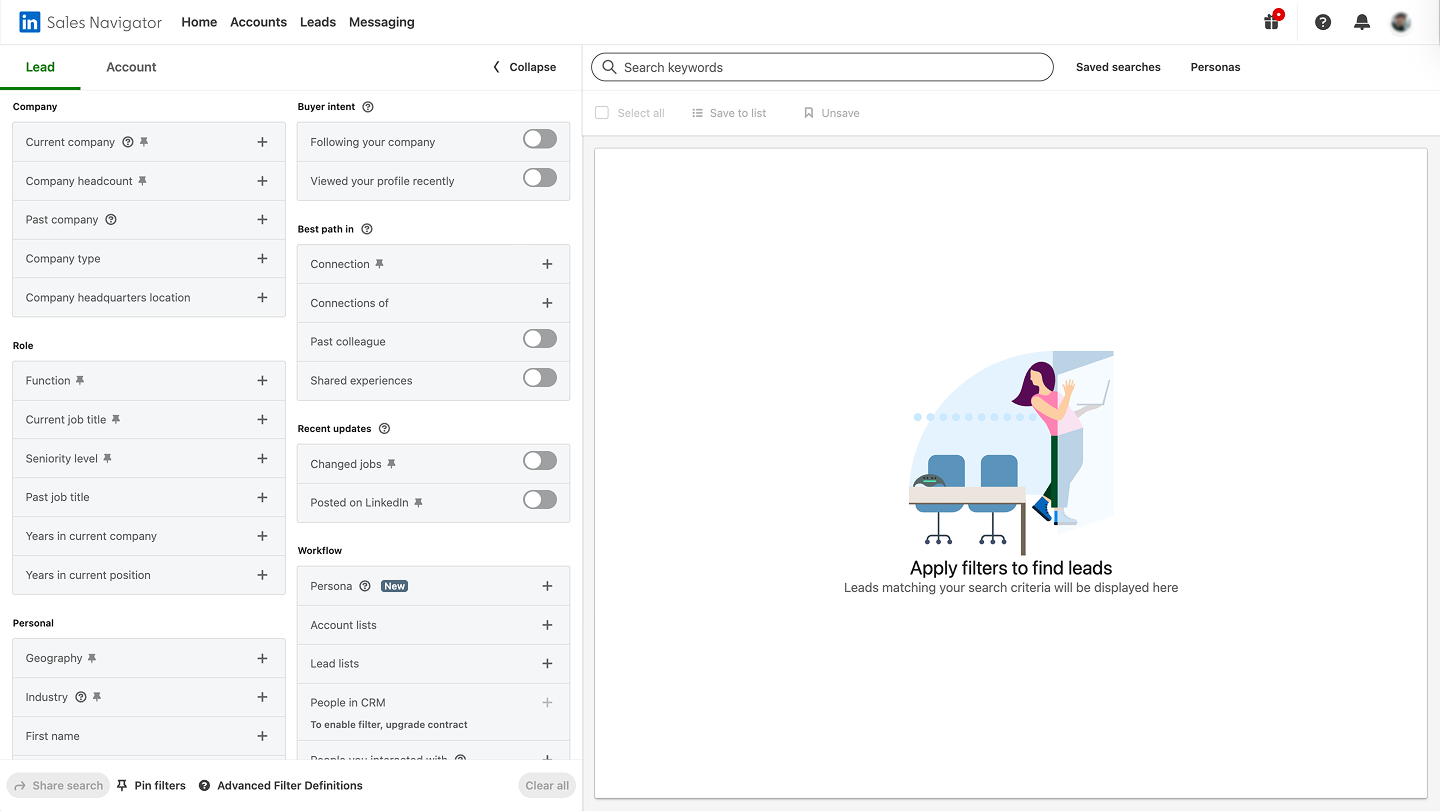The height and width of the screenshot is (811, 1440).
Task: Click the LinkedIn Sales Navigator logo
Action: coord(90,21)
